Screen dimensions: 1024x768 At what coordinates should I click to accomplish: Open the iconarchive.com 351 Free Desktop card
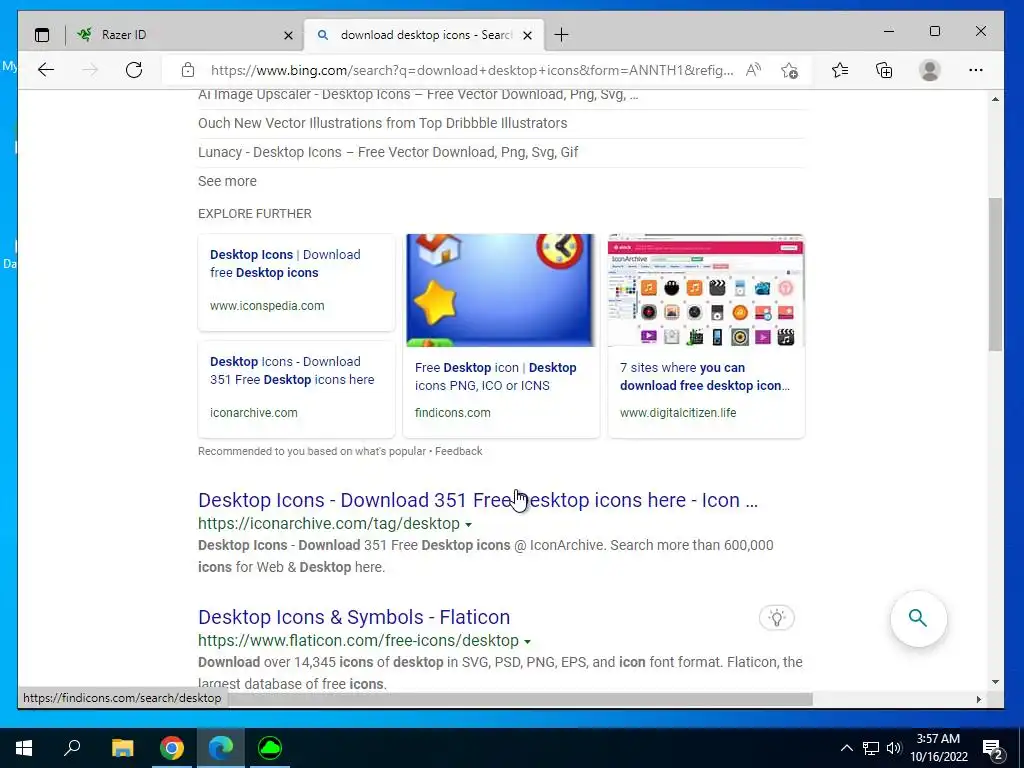click(296, 390)
